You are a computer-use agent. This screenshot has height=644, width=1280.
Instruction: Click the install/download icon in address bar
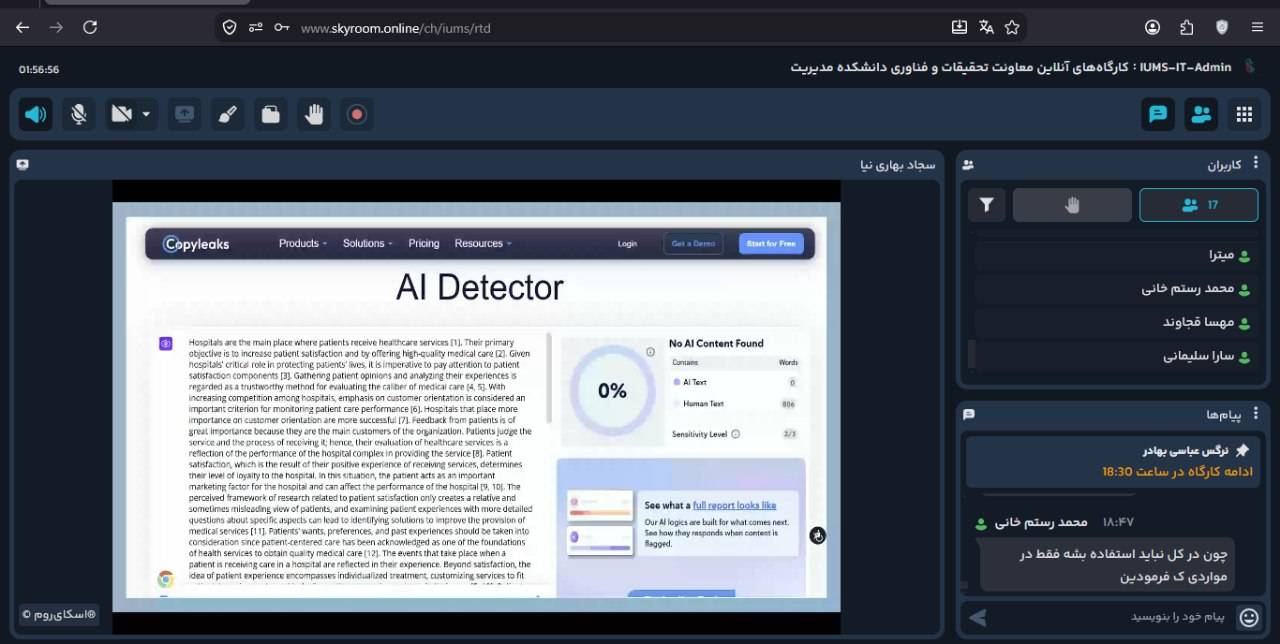coord(960,27)
